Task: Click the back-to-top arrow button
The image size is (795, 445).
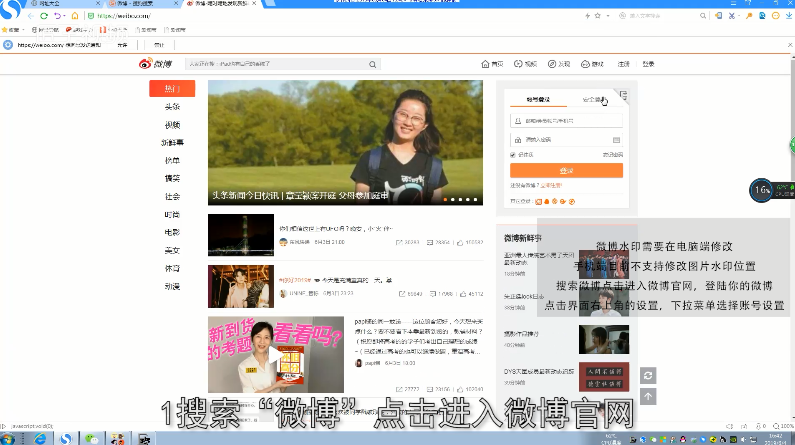Action: point(648,396)
